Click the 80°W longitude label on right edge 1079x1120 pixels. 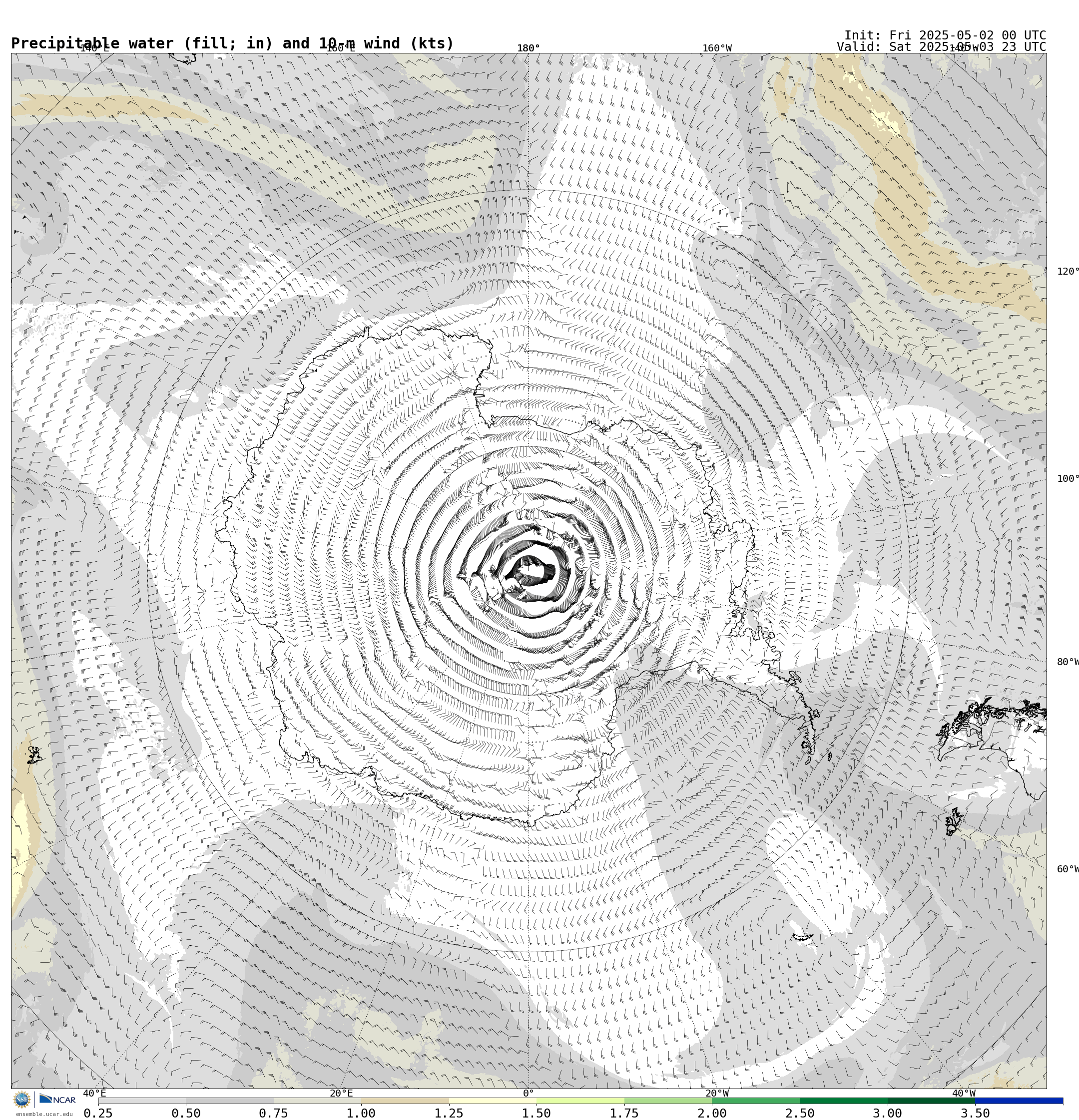(1068, 662)
